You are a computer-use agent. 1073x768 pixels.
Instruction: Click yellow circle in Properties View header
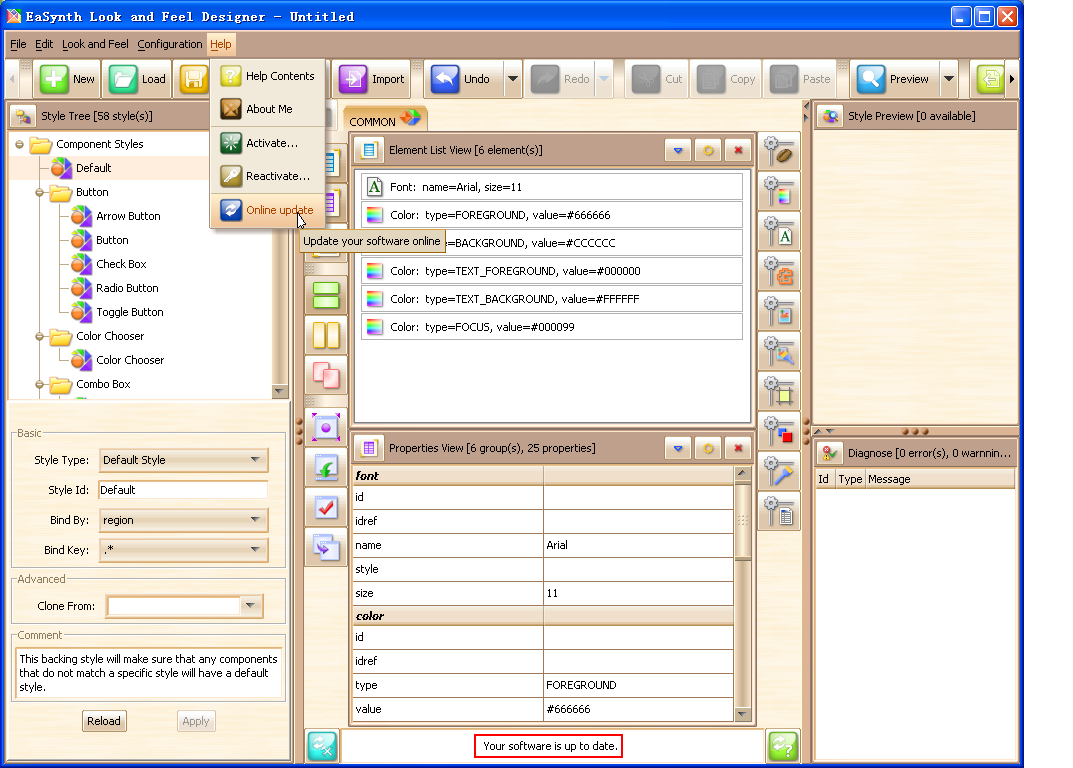(x=708, y=448)
